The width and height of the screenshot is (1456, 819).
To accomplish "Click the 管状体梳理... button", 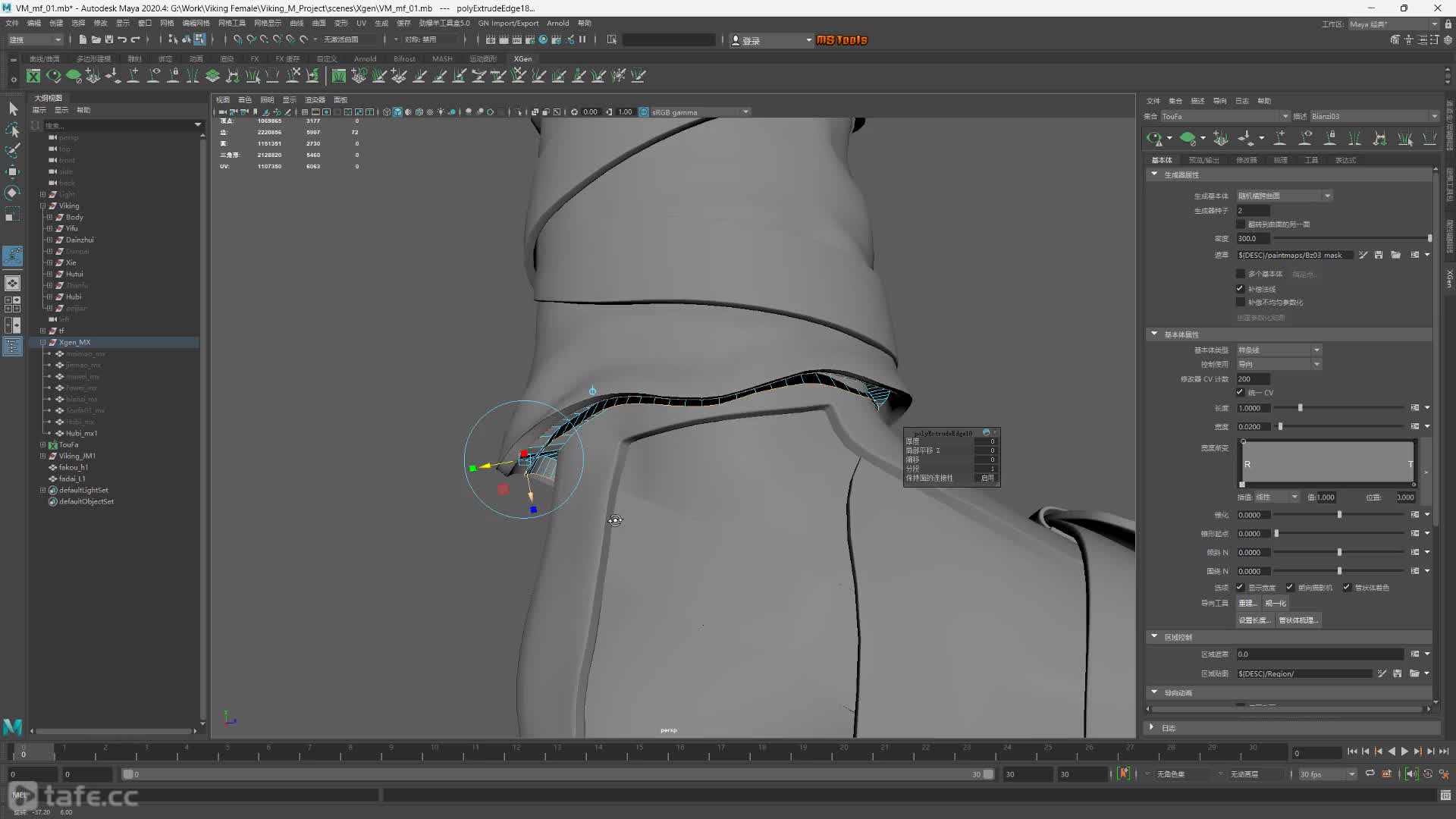I will click(x=1298, y=620).
